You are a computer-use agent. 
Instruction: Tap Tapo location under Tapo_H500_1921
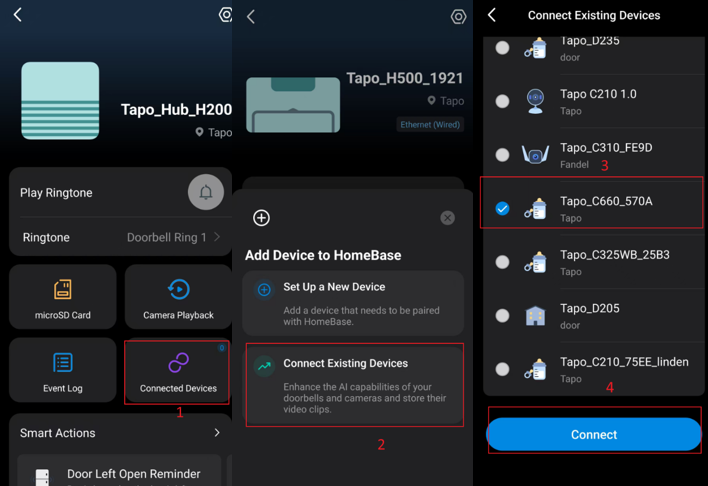446,101
